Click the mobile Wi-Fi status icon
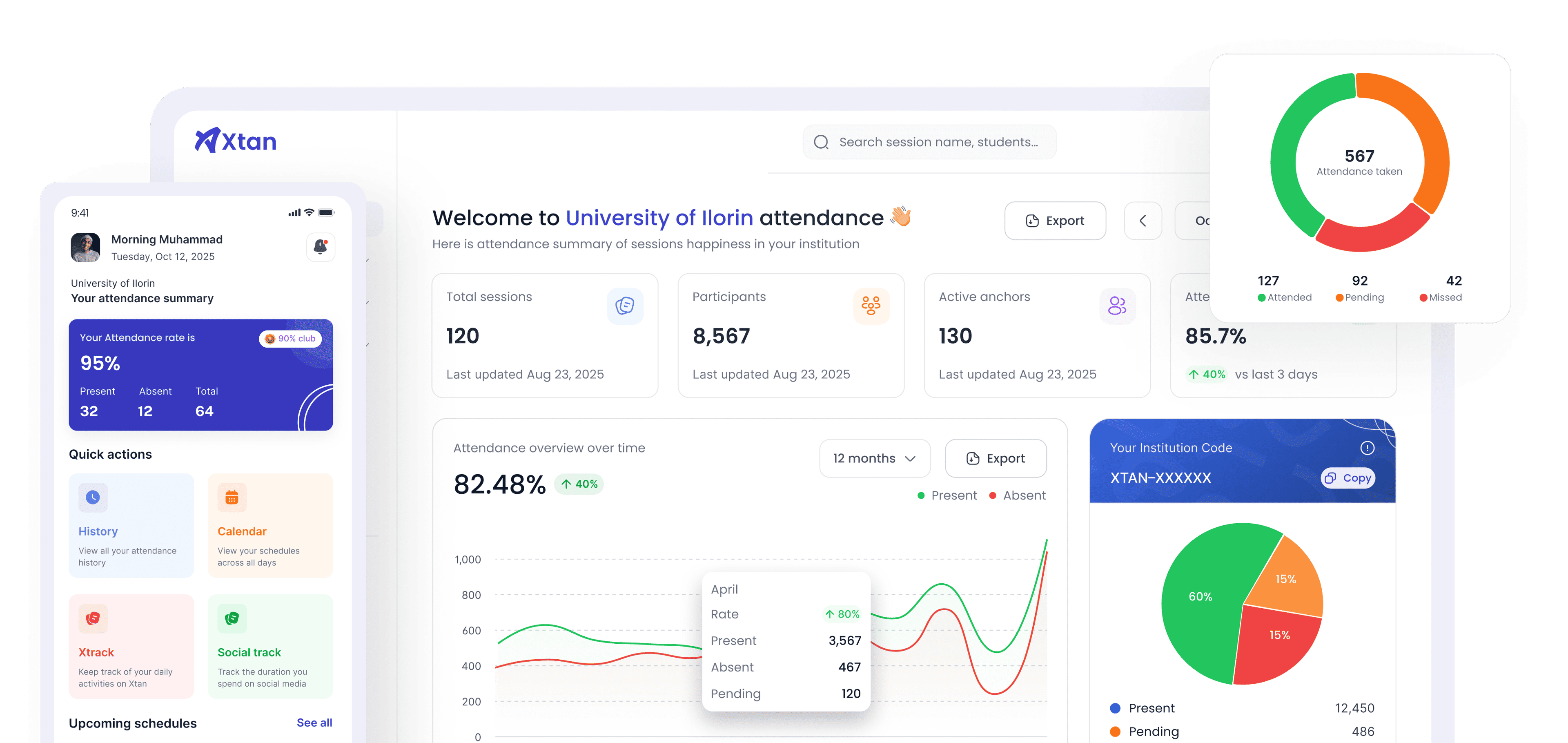 [x=309, y=212]
